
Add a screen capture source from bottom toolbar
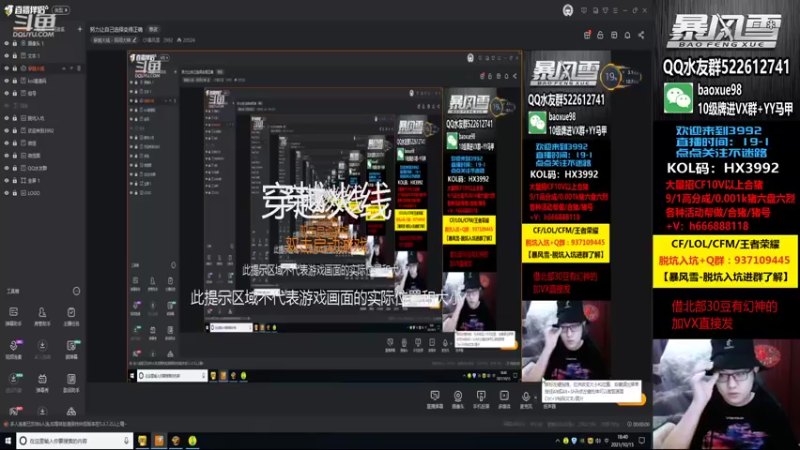click(x=435, y=399)
